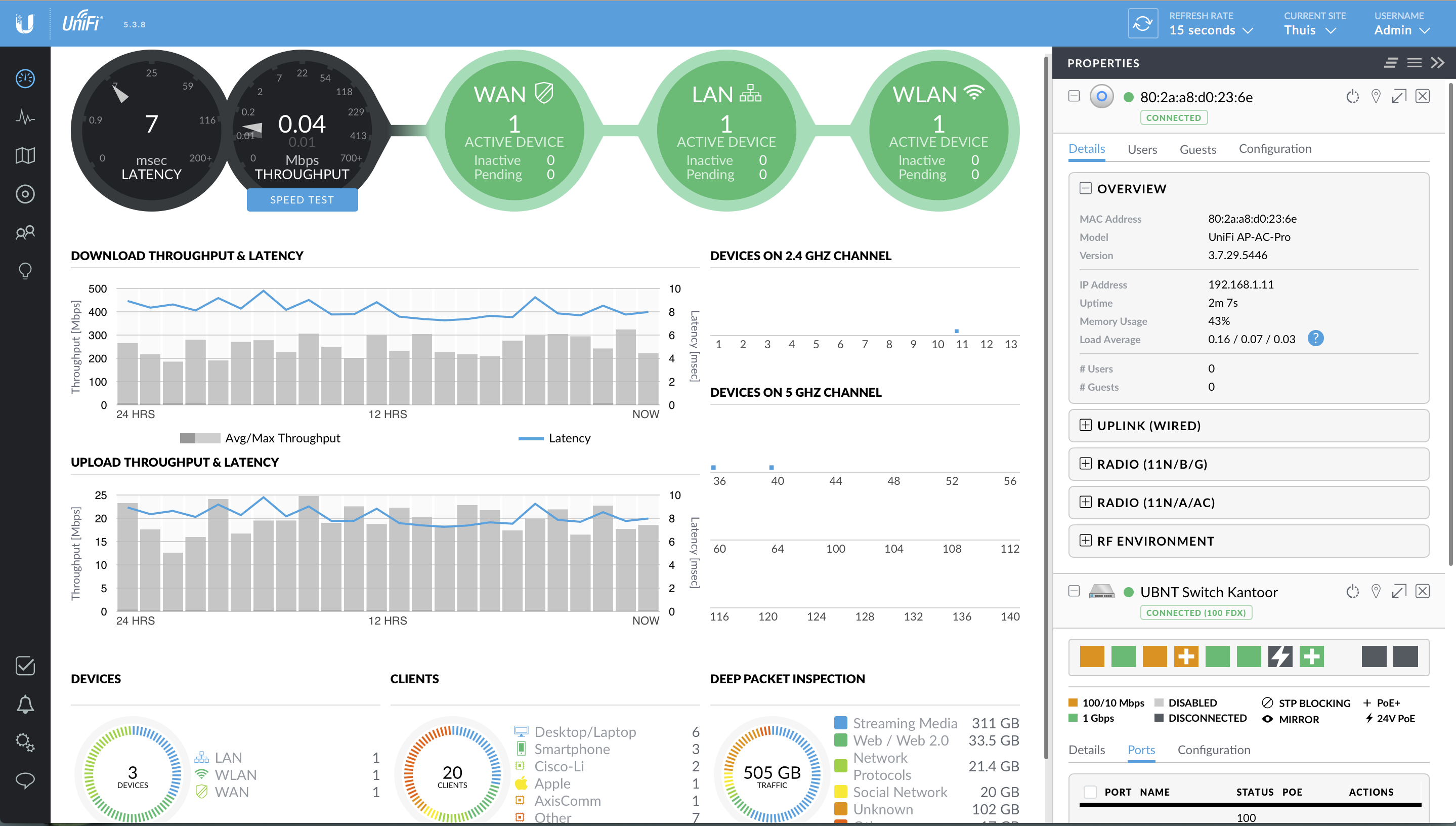Restart the 80:2a:a8:d0:23:6e access point

(1352, 97)
